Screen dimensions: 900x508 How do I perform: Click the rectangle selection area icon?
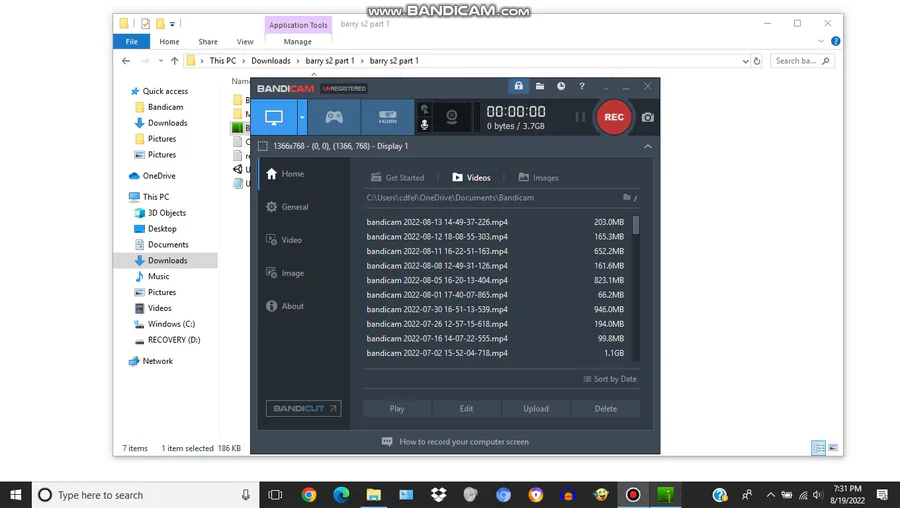click(263, 146)
